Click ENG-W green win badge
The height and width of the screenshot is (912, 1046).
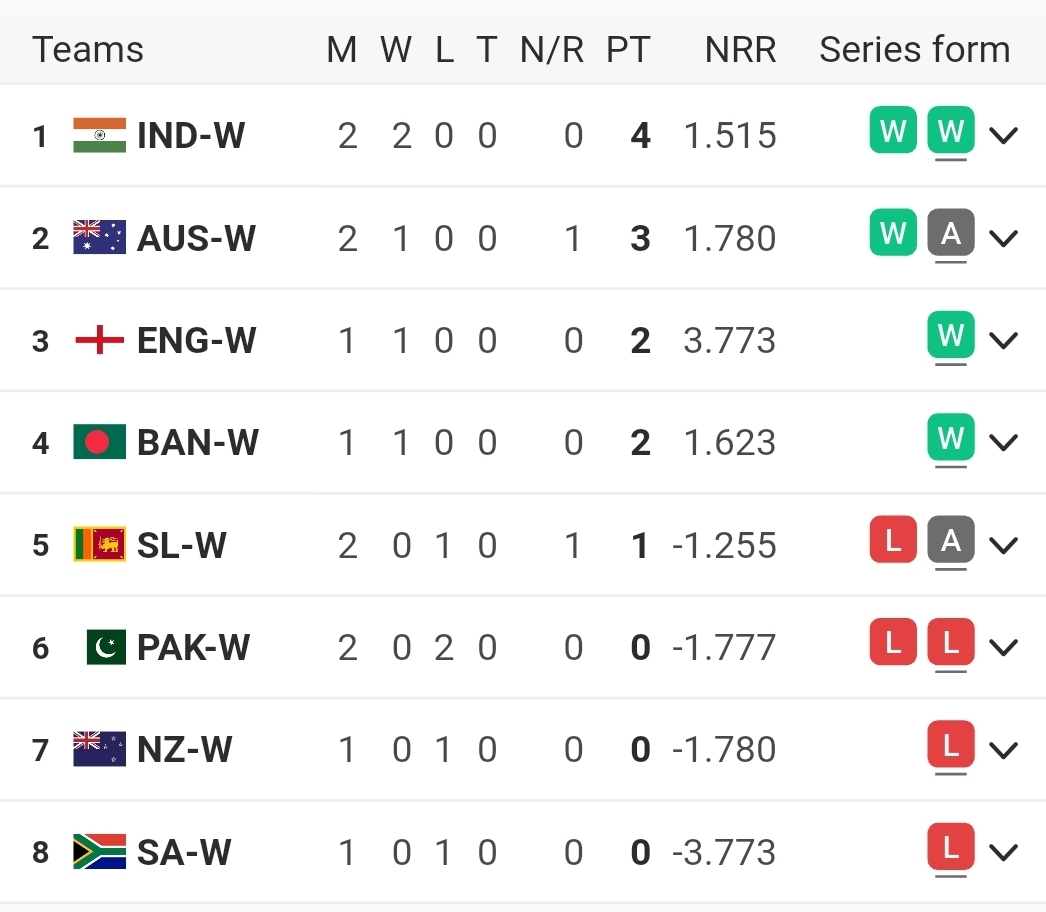tap(951, 336)
